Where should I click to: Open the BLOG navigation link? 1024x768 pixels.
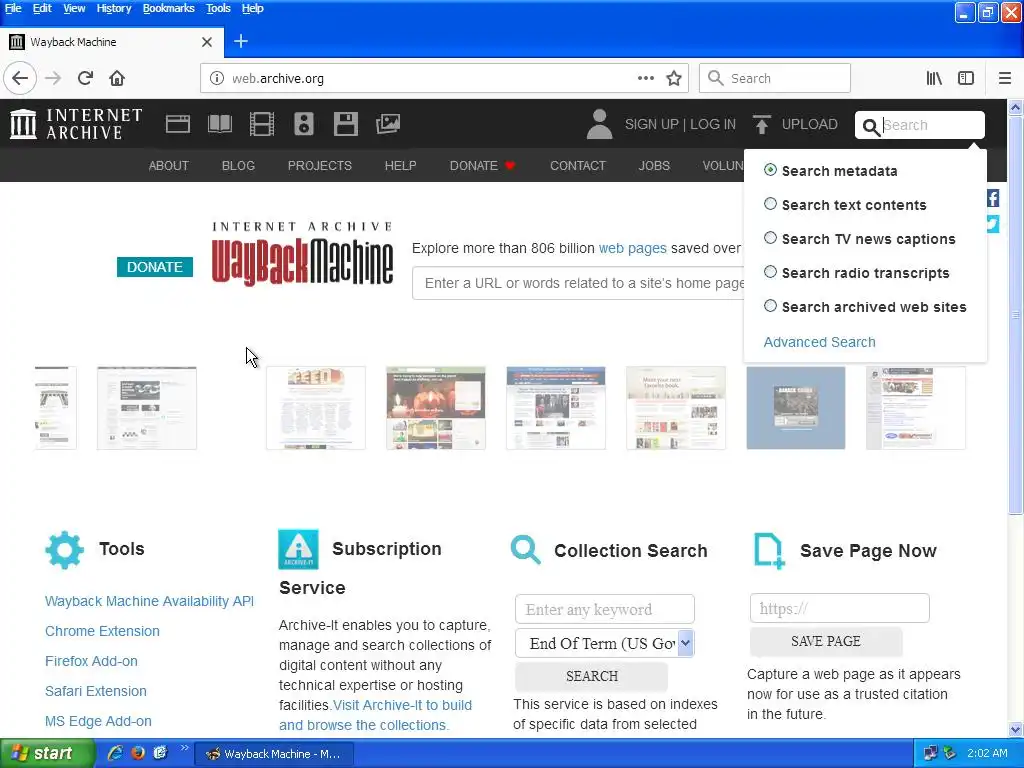238,165
